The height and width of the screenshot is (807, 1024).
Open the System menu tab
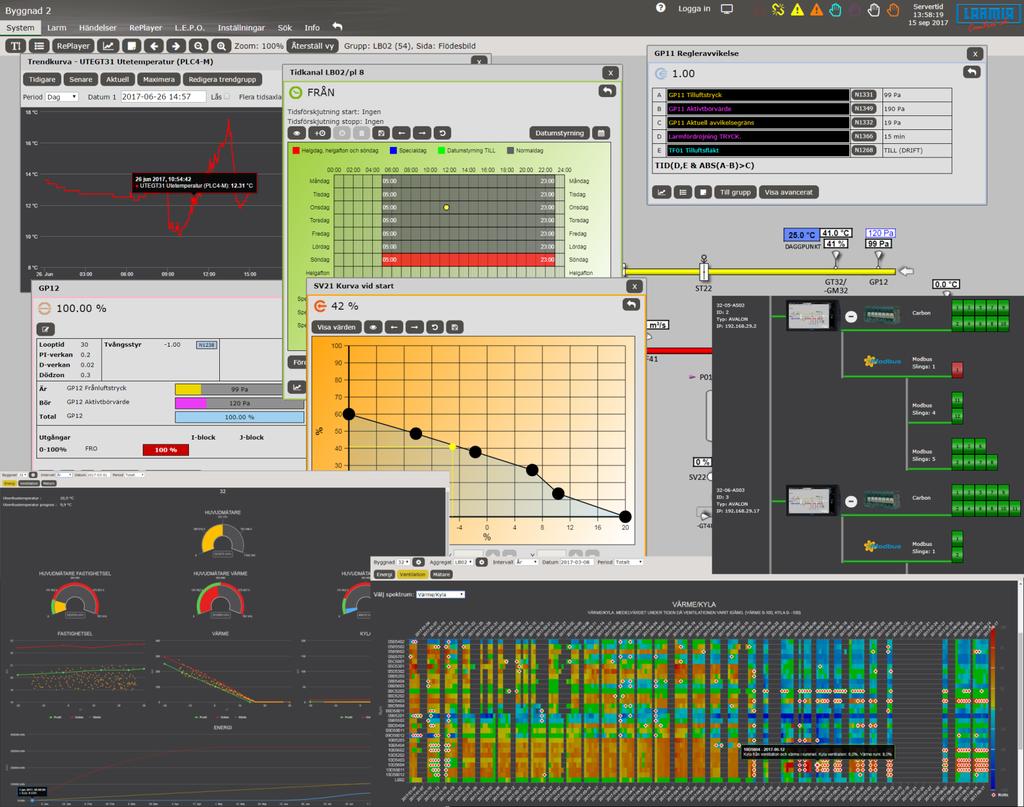tap(20, 27)
